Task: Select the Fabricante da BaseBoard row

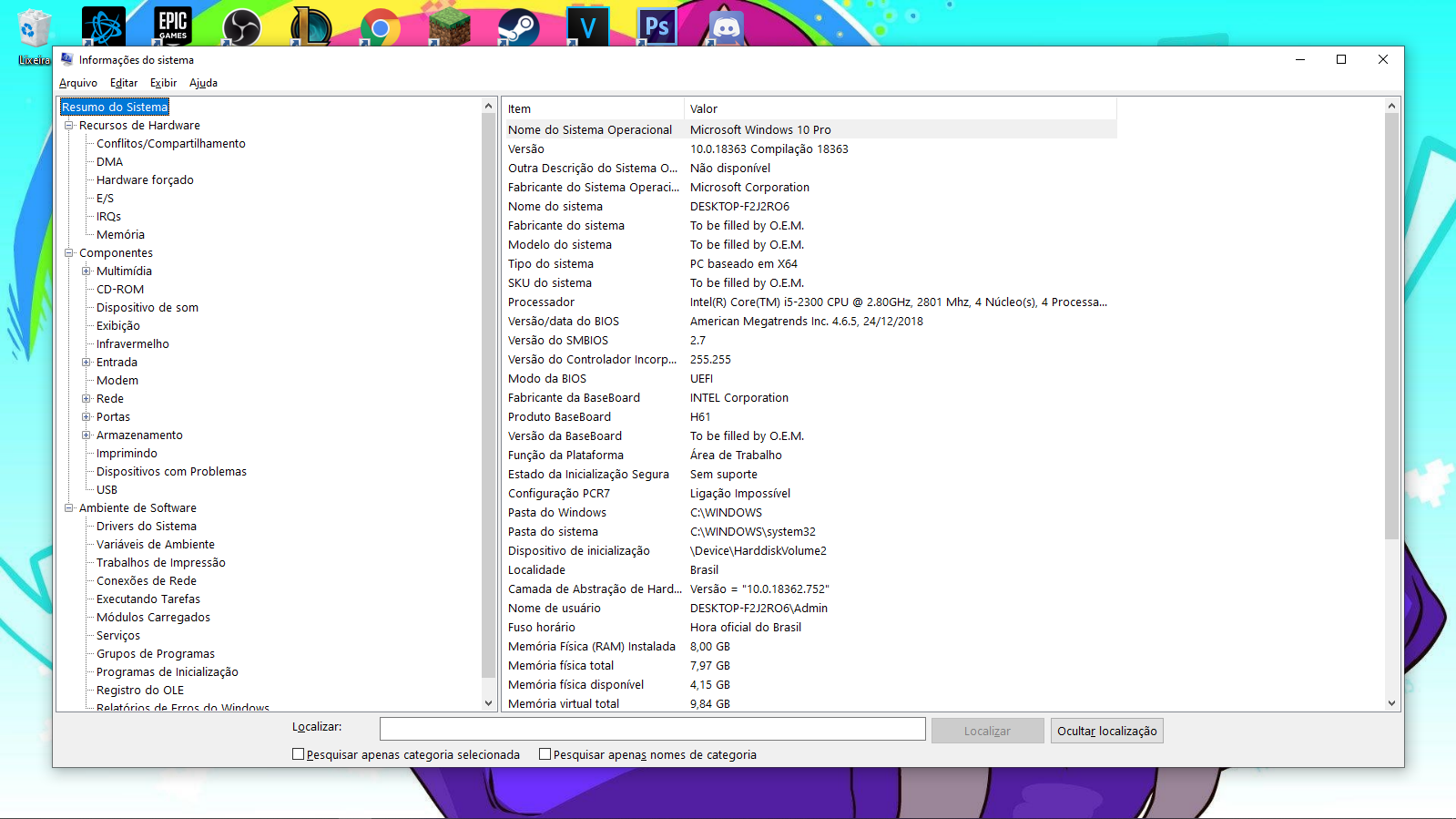Action: 809,398
